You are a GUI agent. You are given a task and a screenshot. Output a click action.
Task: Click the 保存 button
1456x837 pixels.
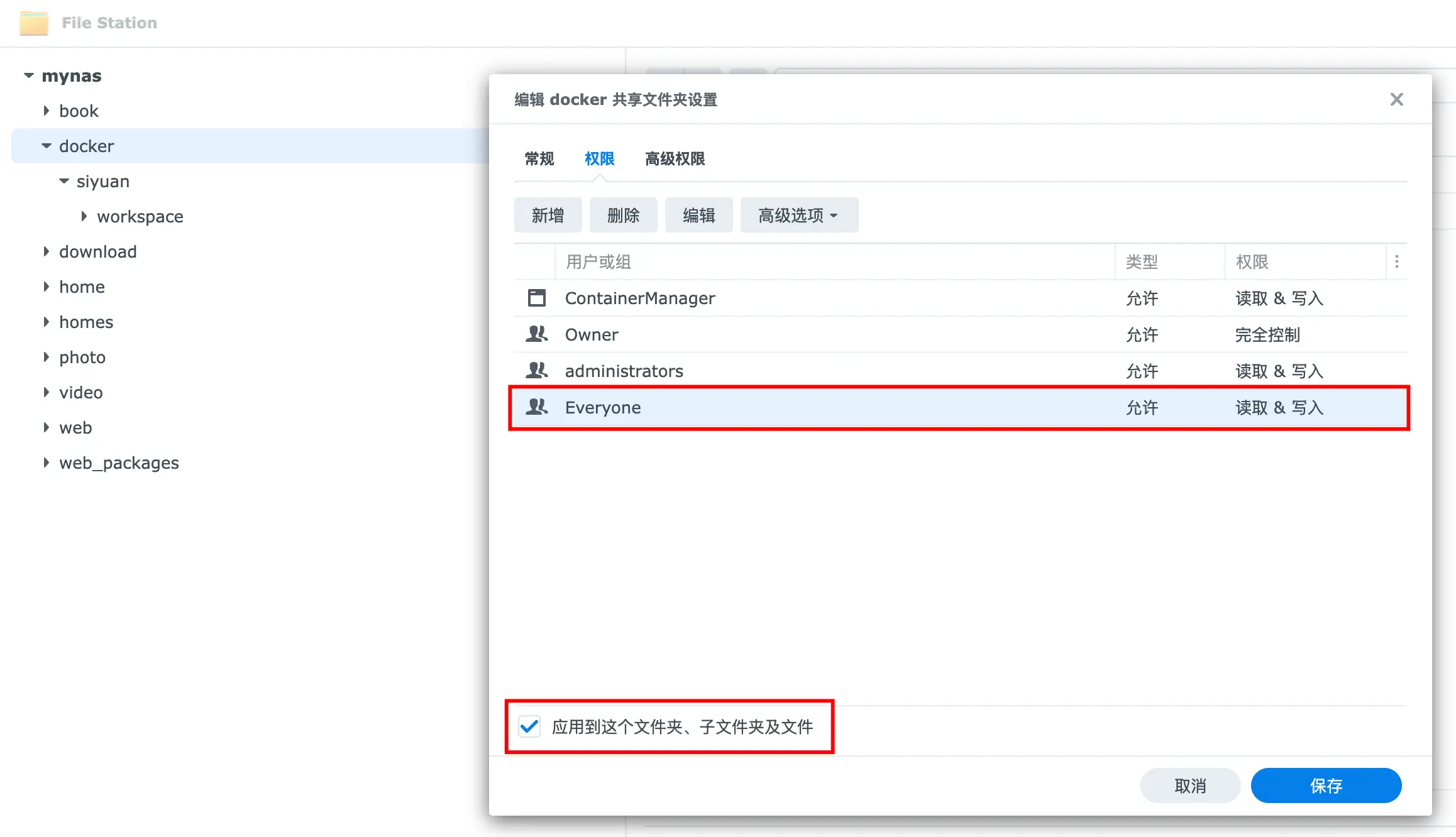tap(1325, 785)
